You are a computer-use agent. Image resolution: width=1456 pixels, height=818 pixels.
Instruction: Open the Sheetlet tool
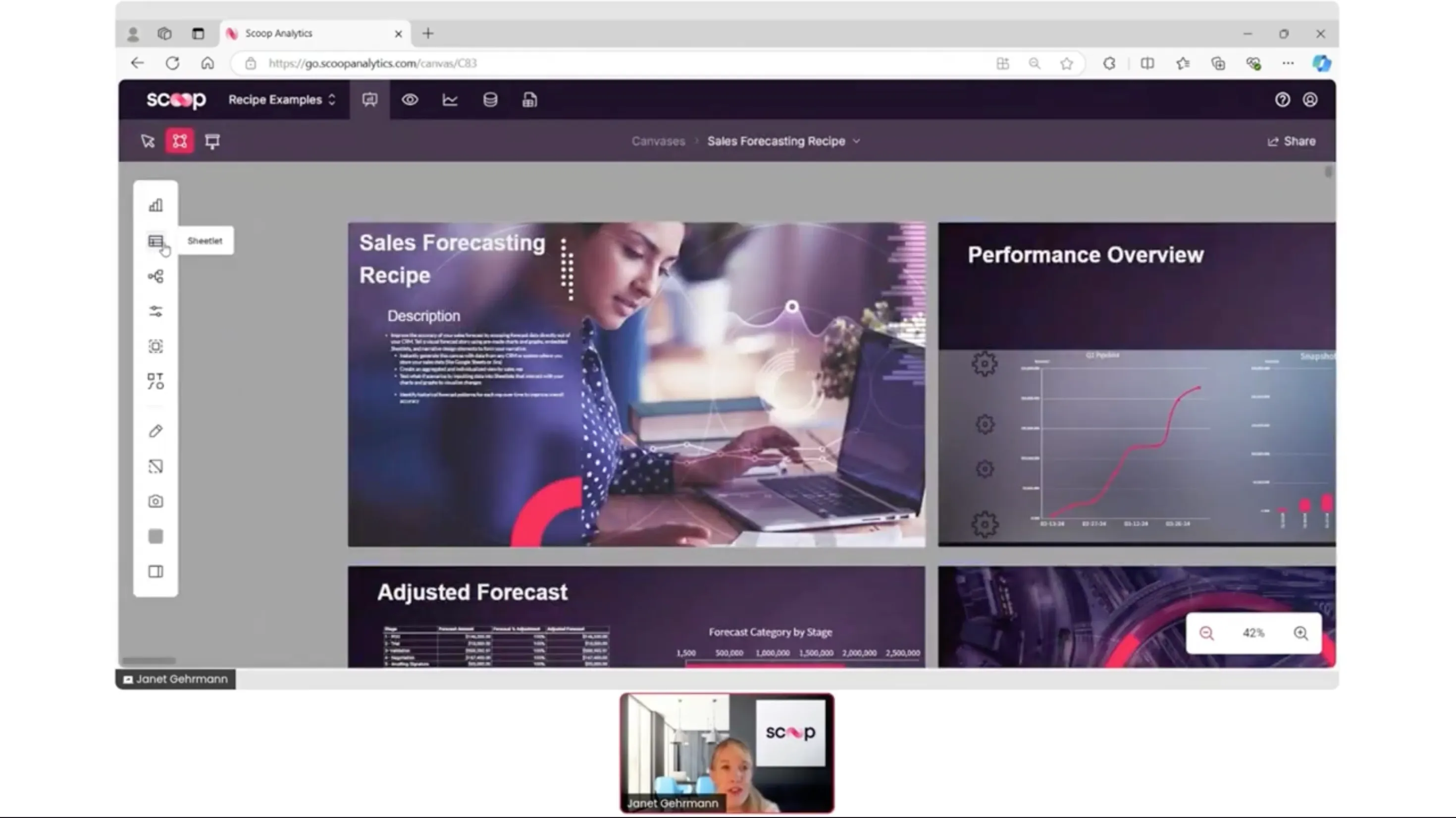pos(156,241)
